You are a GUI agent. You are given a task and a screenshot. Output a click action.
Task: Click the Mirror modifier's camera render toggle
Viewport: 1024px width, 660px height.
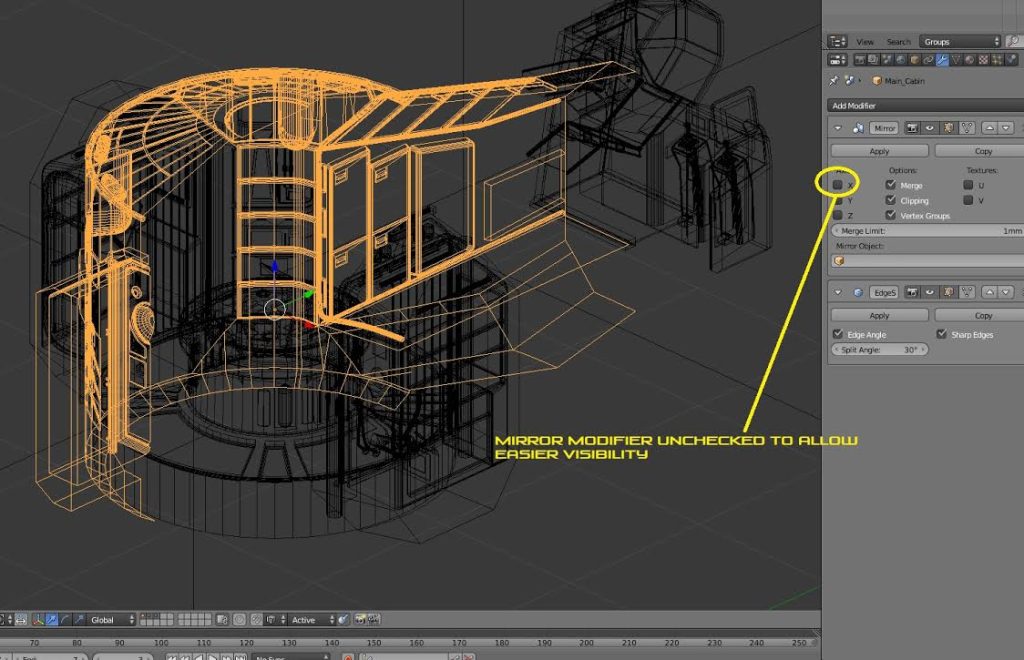(912, 126)
